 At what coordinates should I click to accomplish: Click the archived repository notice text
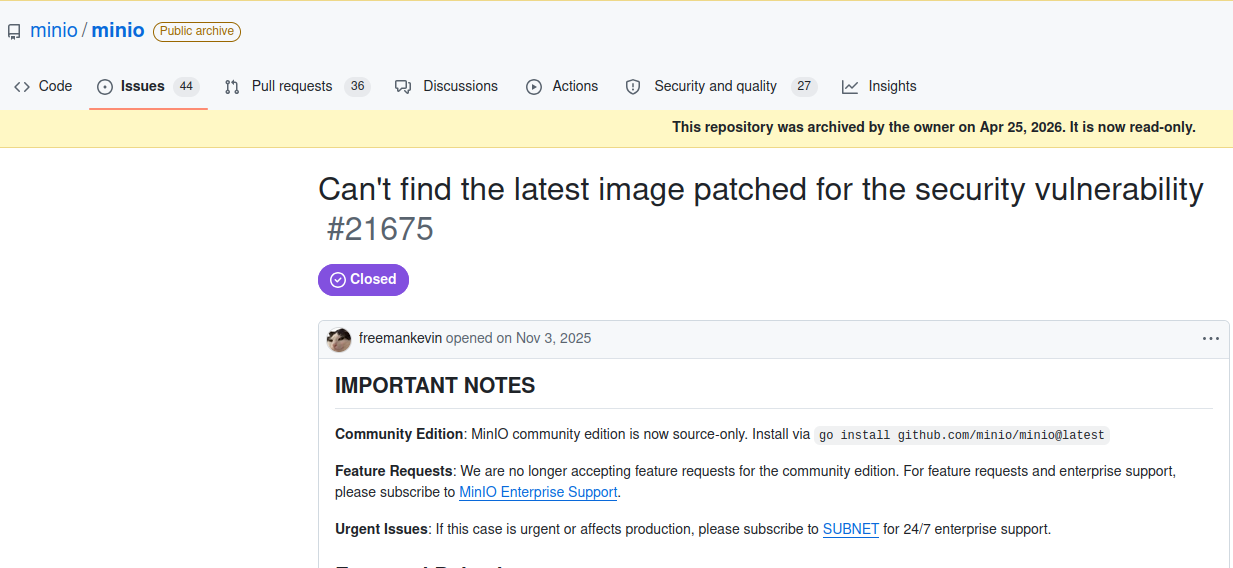pos(934,127)
